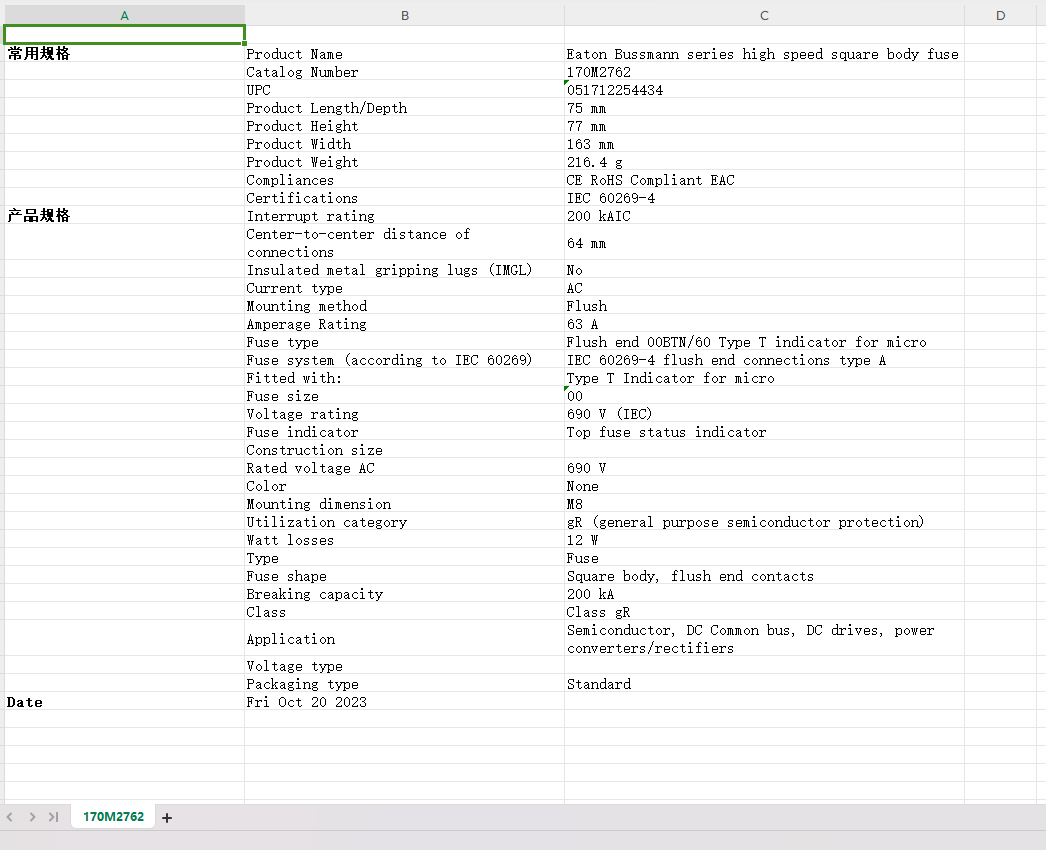The width and height of the screenshot is (1046, 850).
Task: Select column C header
Action: (x=764, y=15)
